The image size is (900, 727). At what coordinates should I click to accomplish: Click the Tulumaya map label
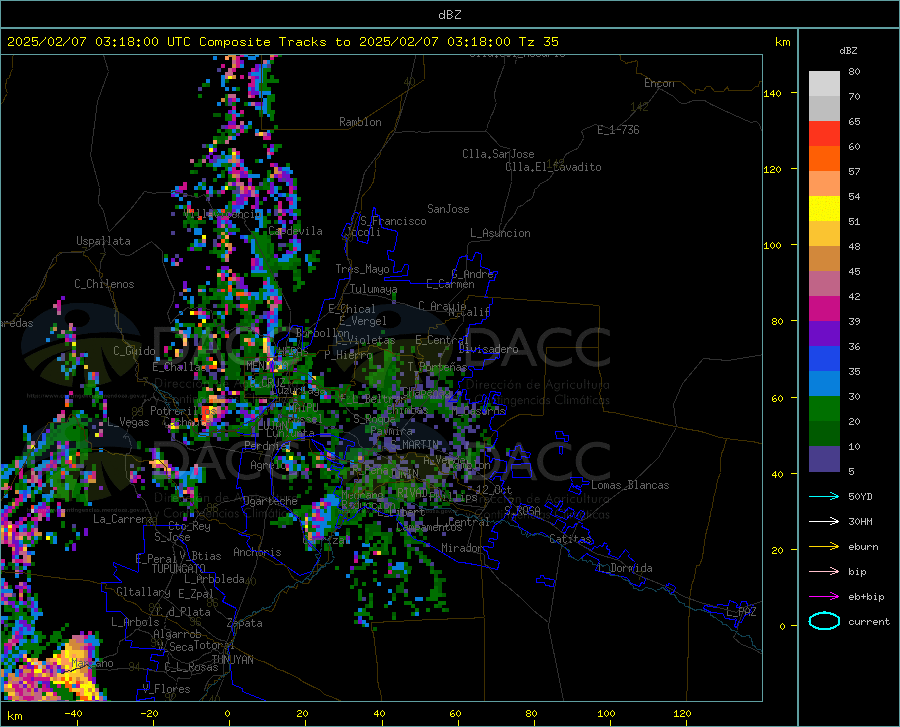click(x=373, y=289)
